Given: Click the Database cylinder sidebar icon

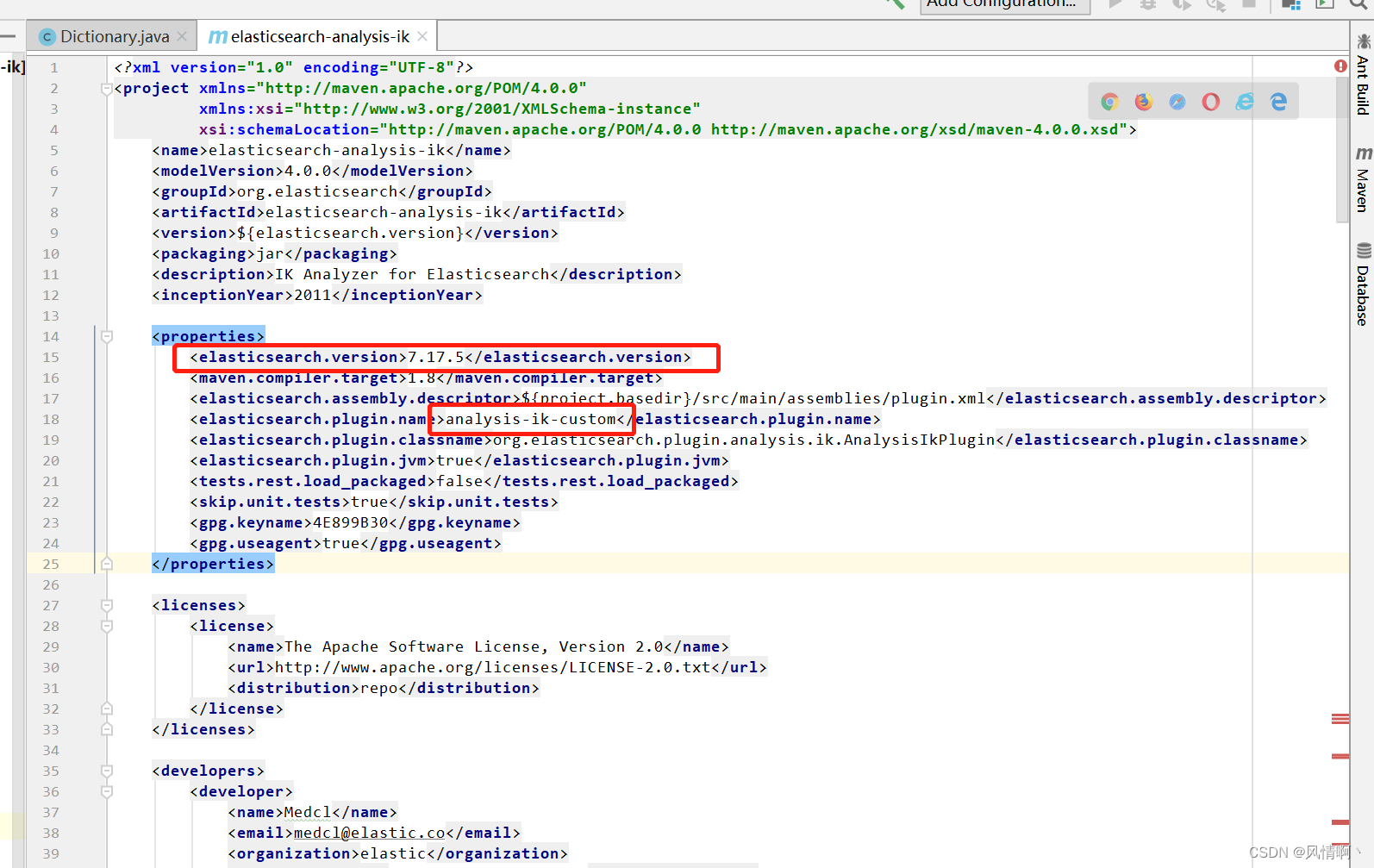Looking at the screenshot, I should [x=1363, y=251].
